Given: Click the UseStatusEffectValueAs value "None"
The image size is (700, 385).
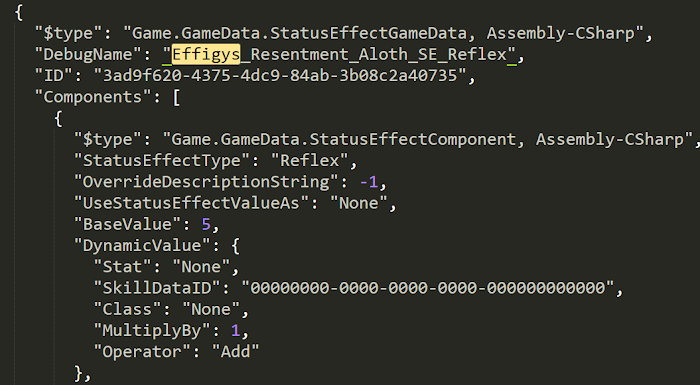Looking at the screenshot, I should (x=358, y=203).
